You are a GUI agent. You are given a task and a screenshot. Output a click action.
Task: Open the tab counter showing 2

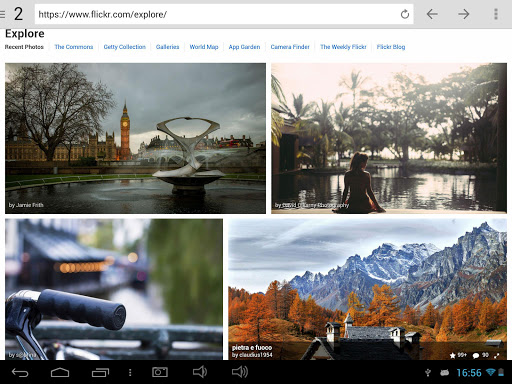[18, 14]
